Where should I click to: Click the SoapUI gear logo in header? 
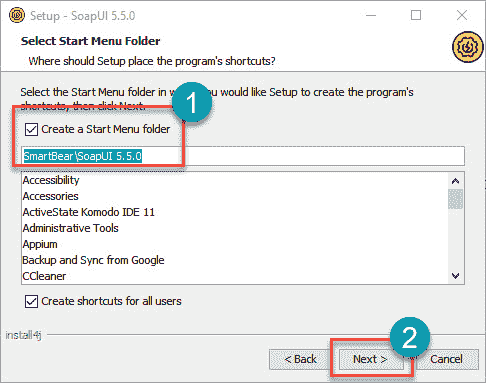point(468,47)
